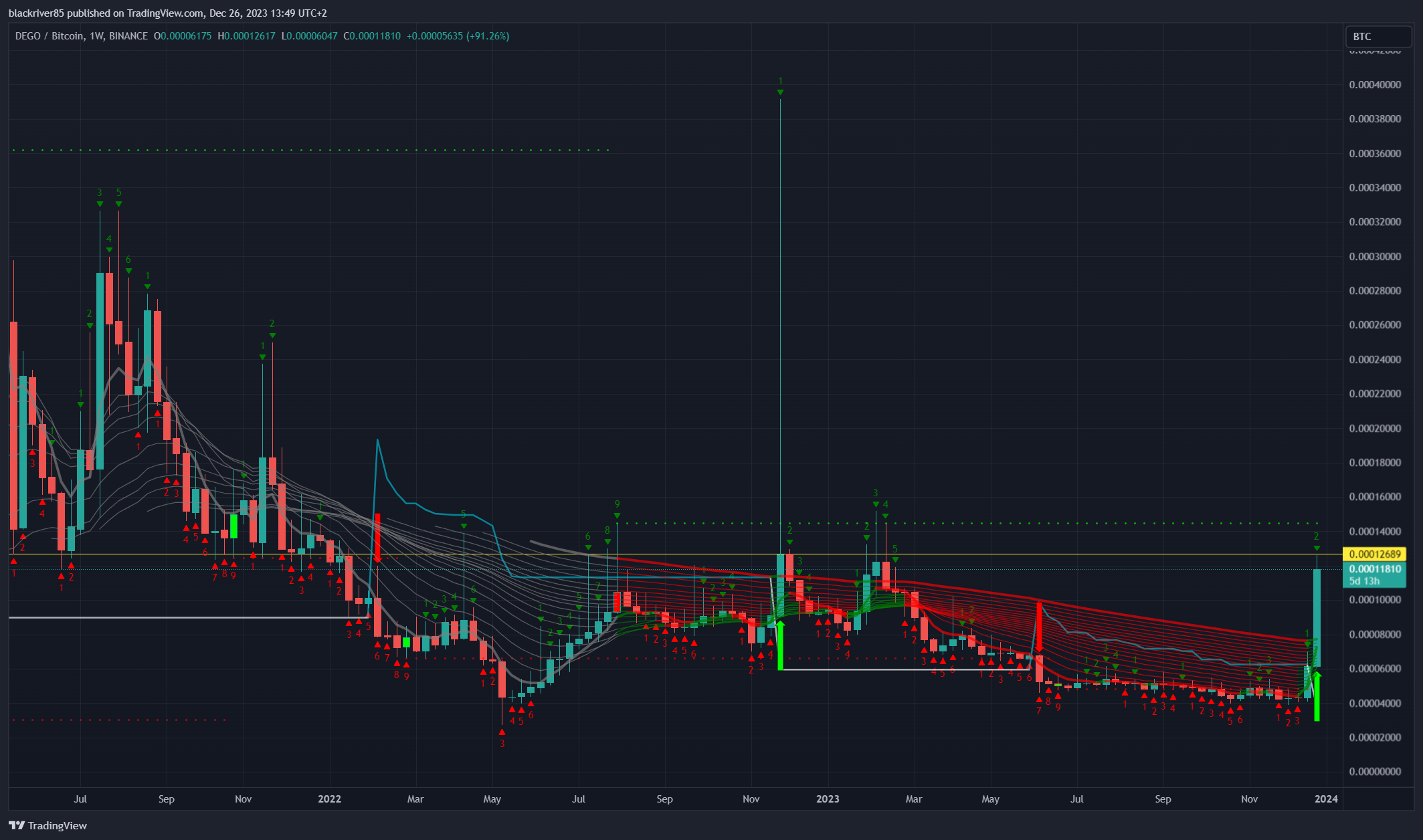Click the 0.00040000 price axis label
1423x840 pixels.
pyautogui.click(x=1375, y=84)
